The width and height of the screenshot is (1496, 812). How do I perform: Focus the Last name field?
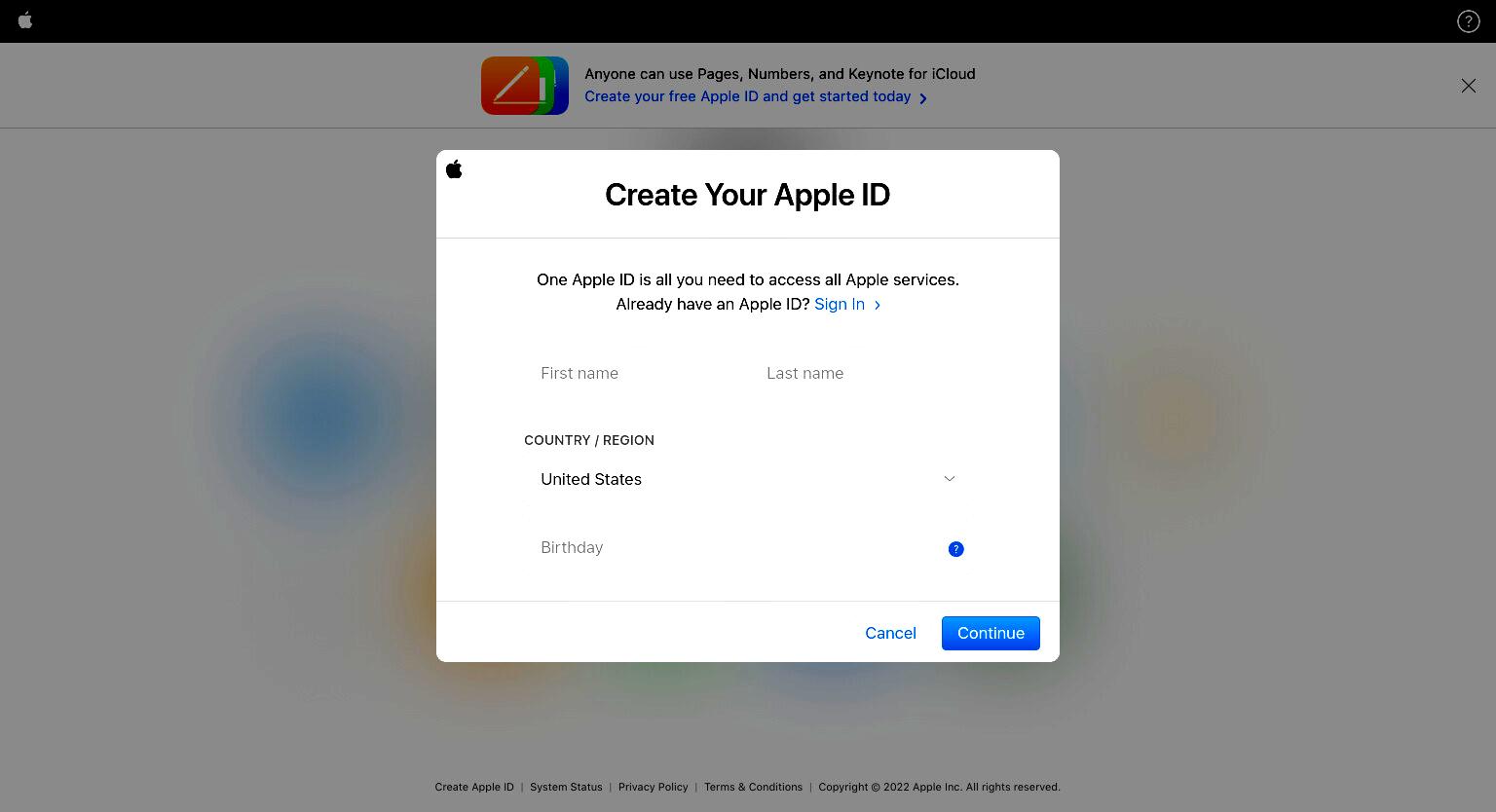tap(860, 373)
